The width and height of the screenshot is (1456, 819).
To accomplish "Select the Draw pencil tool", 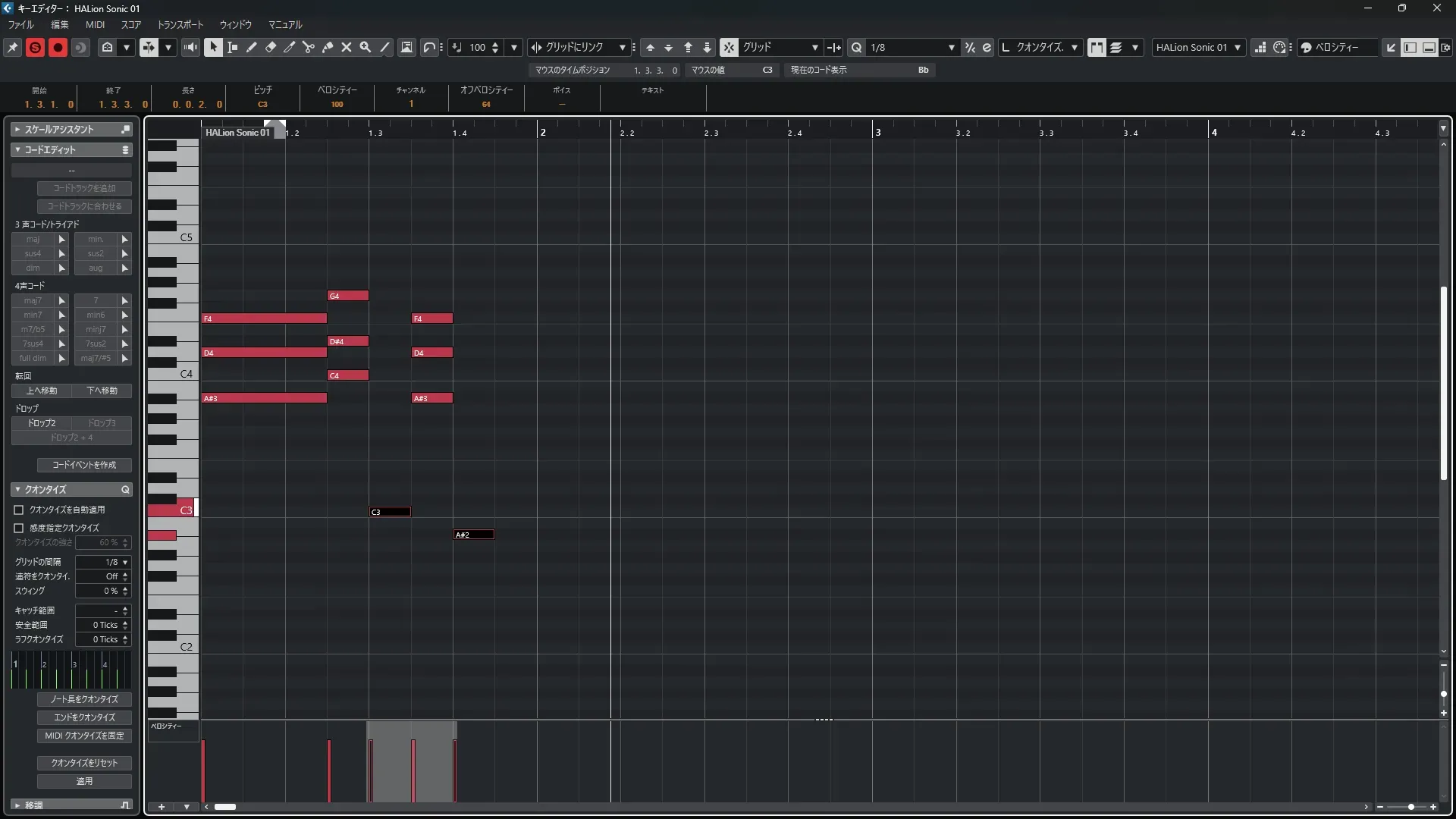I will click(252, 47).
